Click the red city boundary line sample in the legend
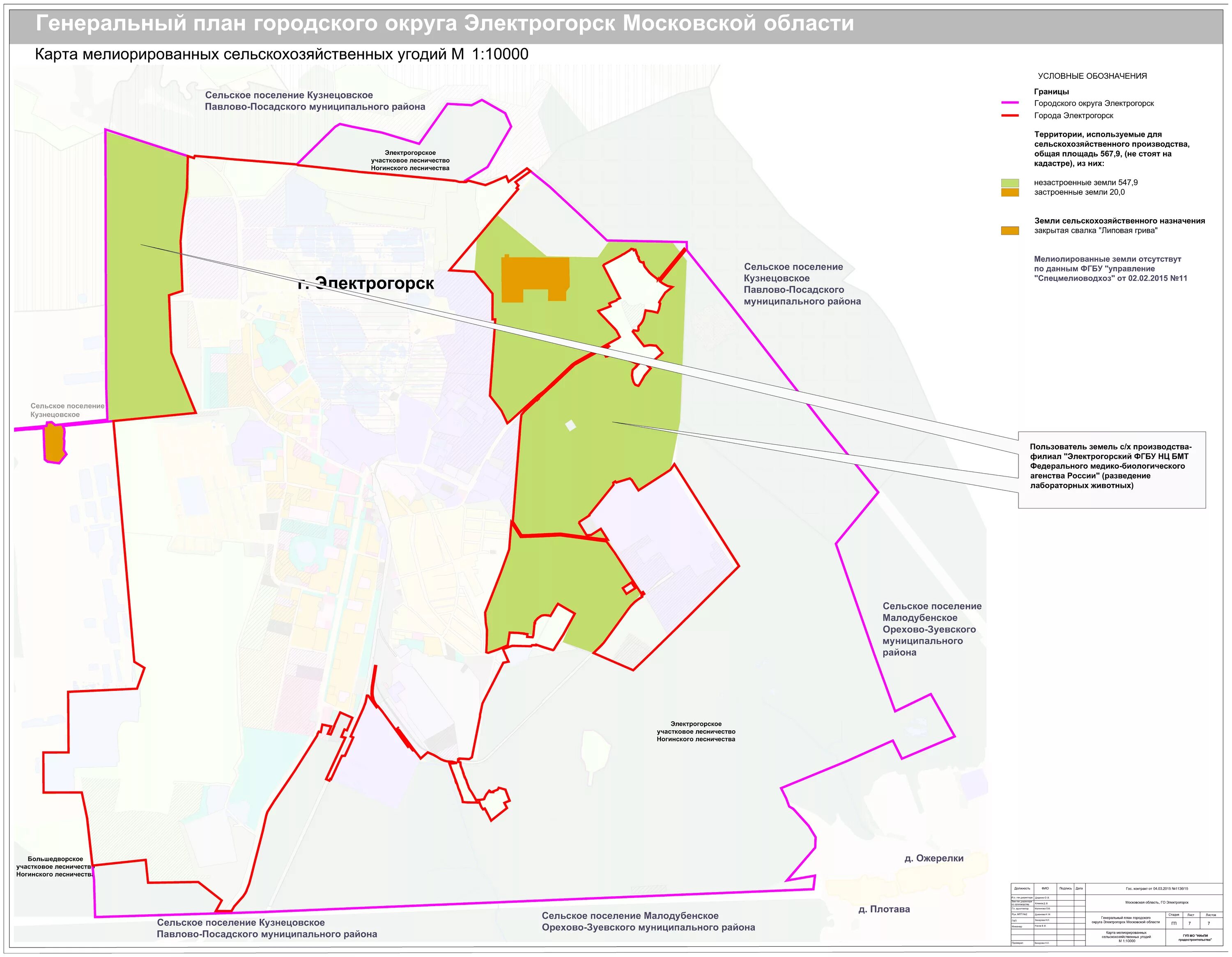This screenshot has width=1232, height=957. coord(1010,115)
